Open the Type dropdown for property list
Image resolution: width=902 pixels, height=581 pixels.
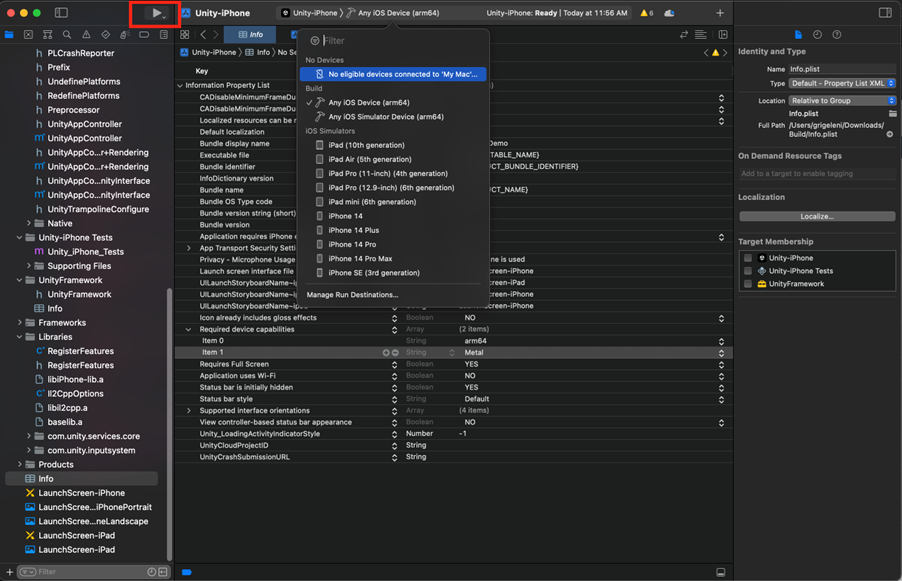(843, 83)
